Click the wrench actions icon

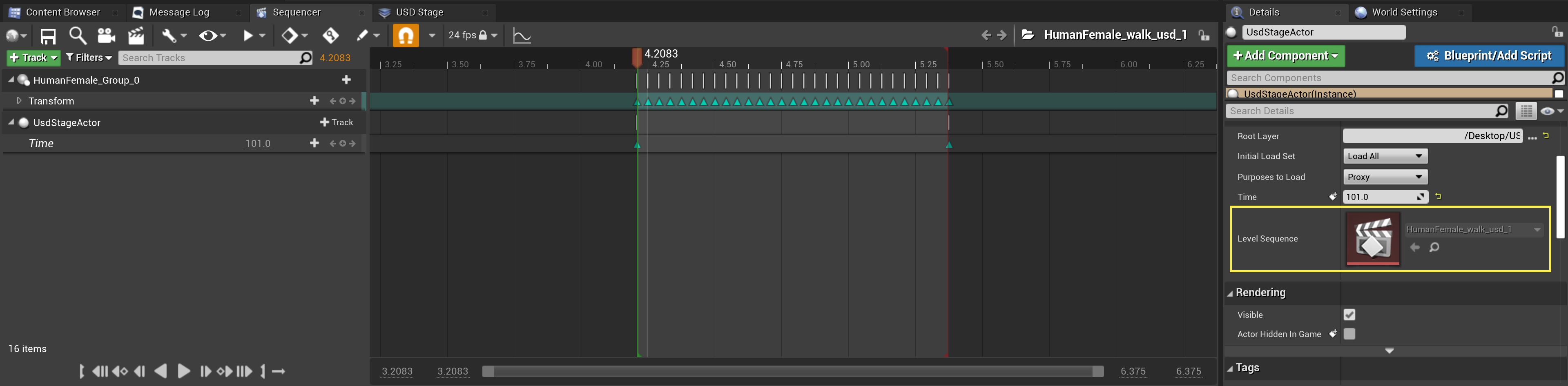pyautogui.click(x=169, y=36)
